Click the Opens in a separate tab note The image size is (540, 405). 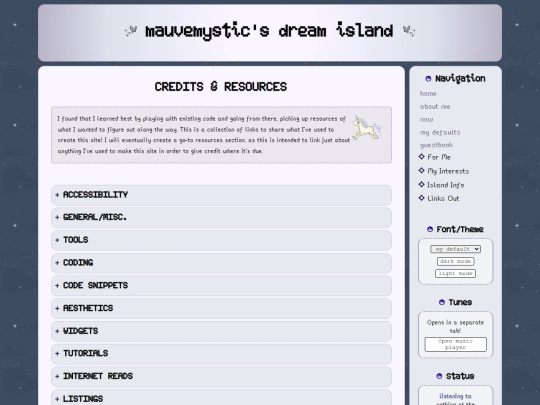(455, 326)
